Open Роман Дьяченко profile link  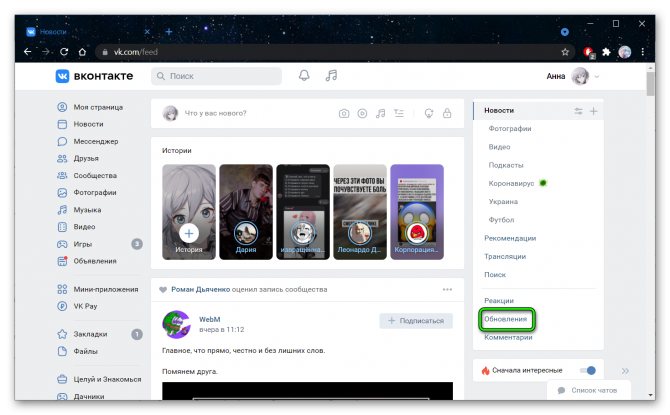[201, 289]
